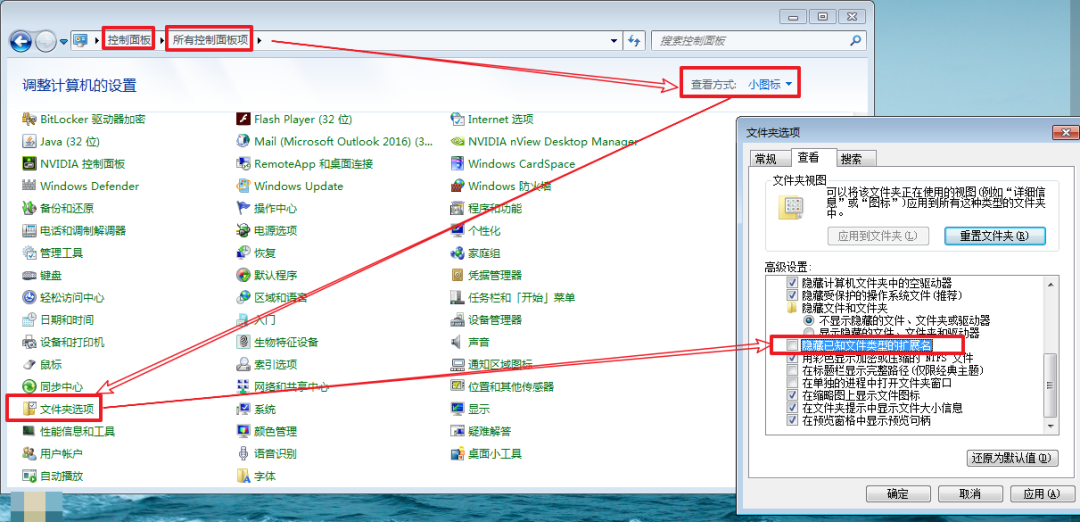Image resolution: width=1080 pixels, height=522 pixels.
Task: Click the 确定 button
Action: point(898,494)
